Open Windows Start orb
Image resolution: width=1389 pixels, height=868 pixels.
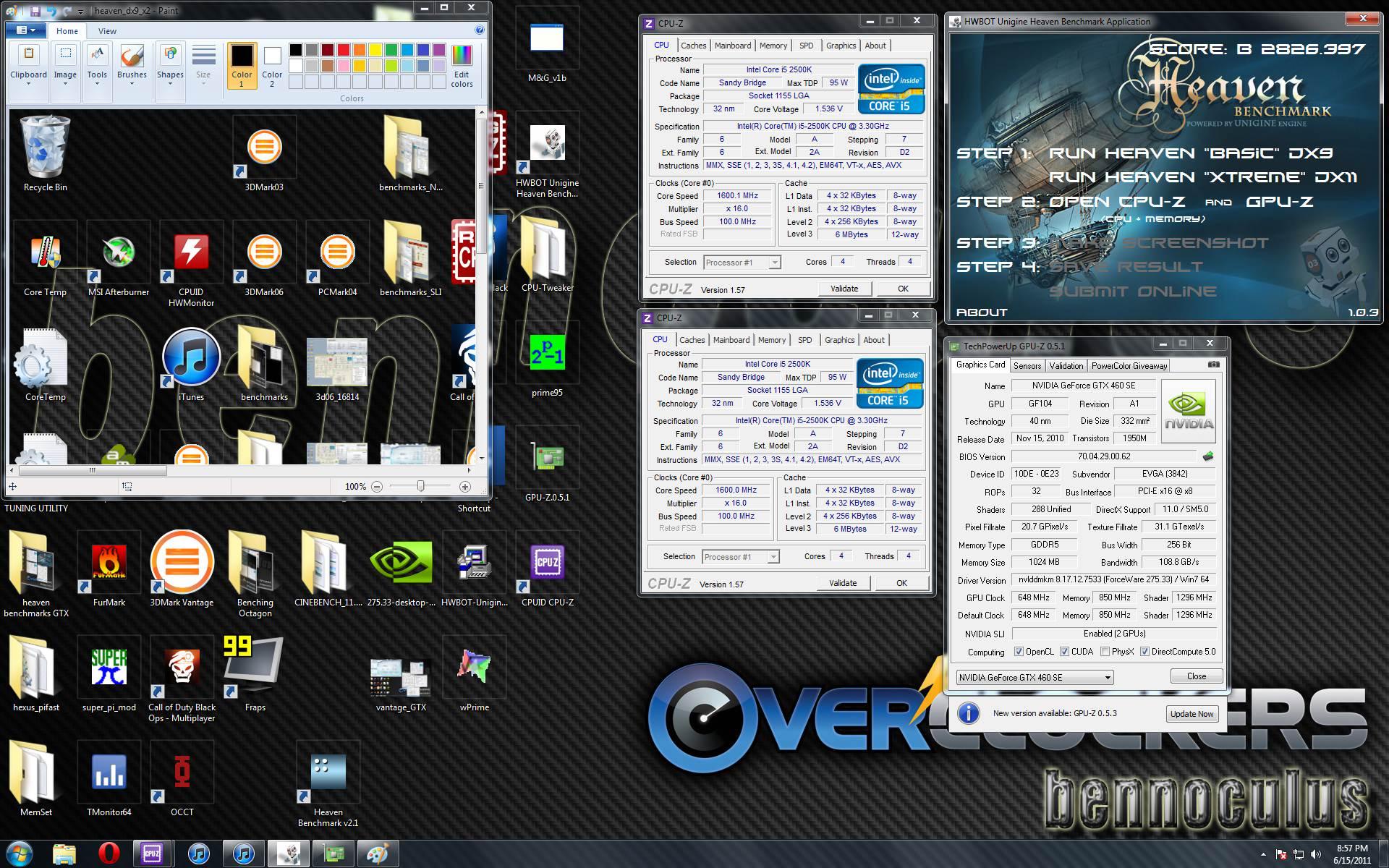(20, 854)
